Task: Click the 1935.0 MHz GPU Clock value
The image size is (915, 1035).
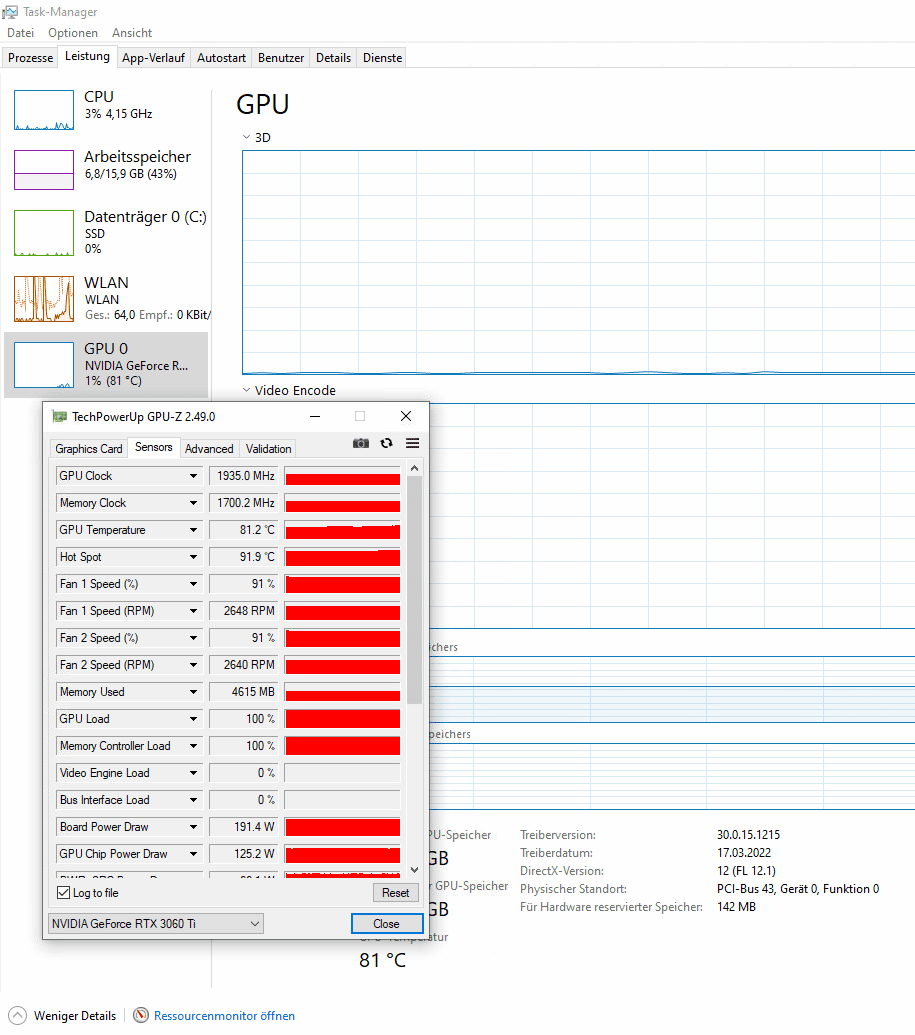Action: click(244, 476)
